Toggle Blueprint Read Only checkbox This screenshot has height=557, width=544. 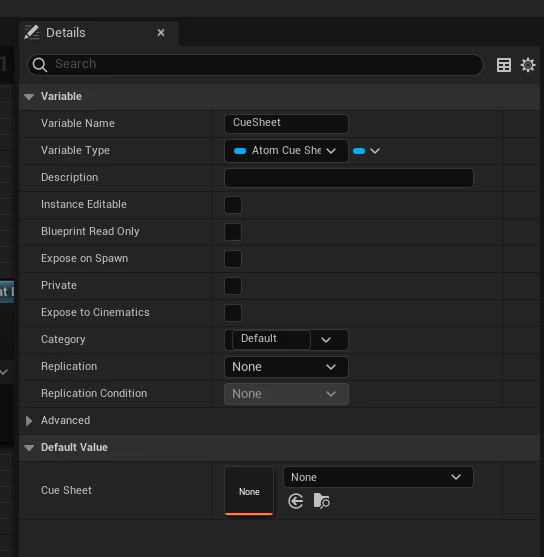[233, 232]
